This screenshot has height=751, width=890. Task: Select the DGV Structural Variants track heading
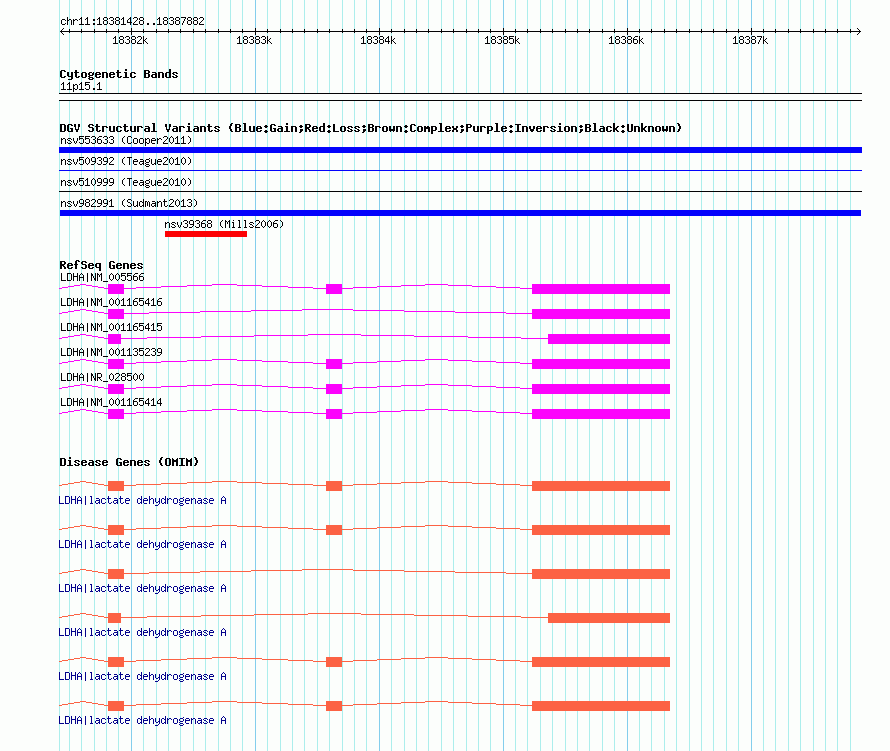click(370, 128)
